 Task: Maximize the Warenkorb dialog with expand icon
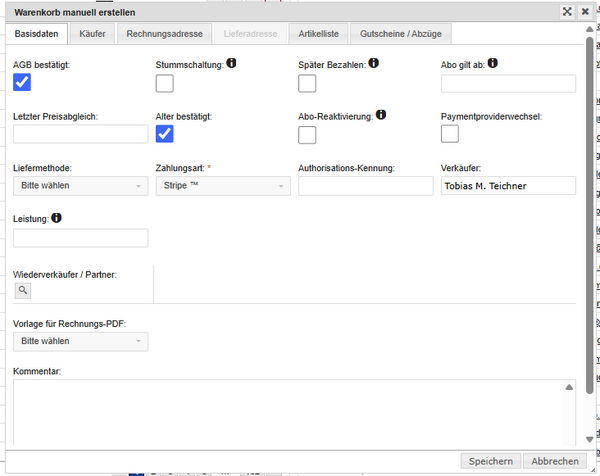[567, 12]
